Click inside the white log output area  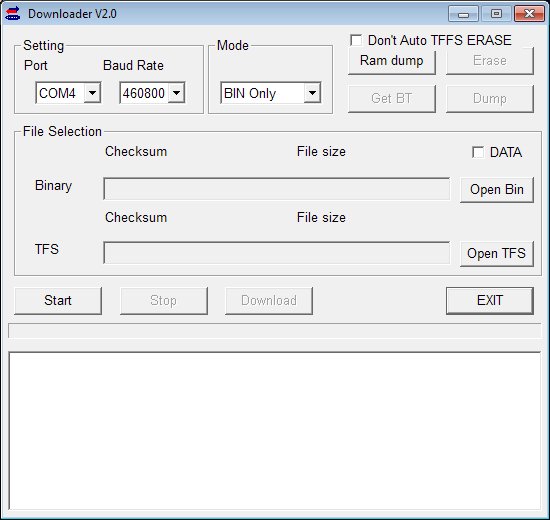point(275,431)
